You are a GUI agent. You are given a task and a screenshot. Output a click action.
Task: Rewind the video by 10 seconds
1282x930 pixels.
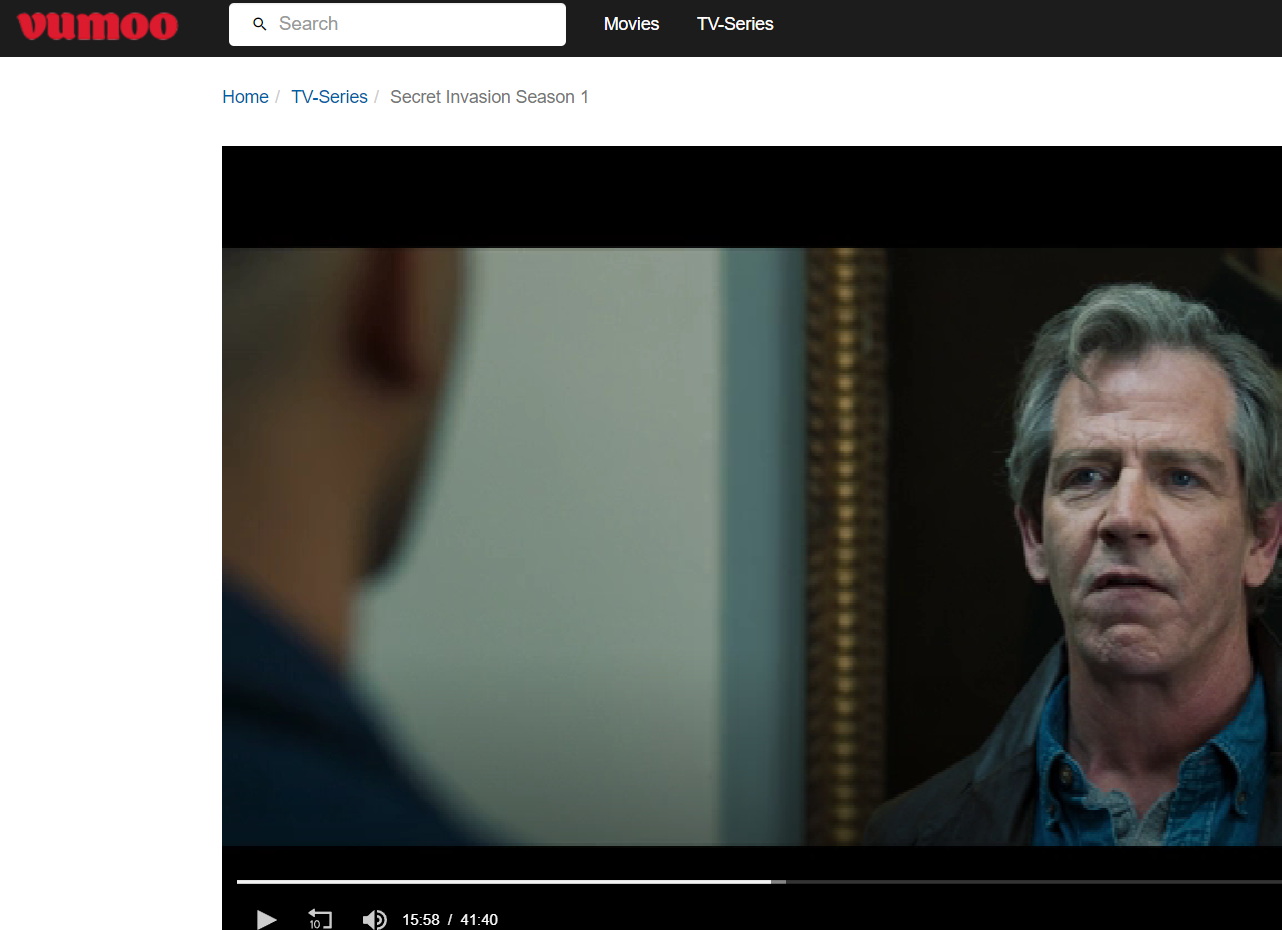(x=320, y=919)
